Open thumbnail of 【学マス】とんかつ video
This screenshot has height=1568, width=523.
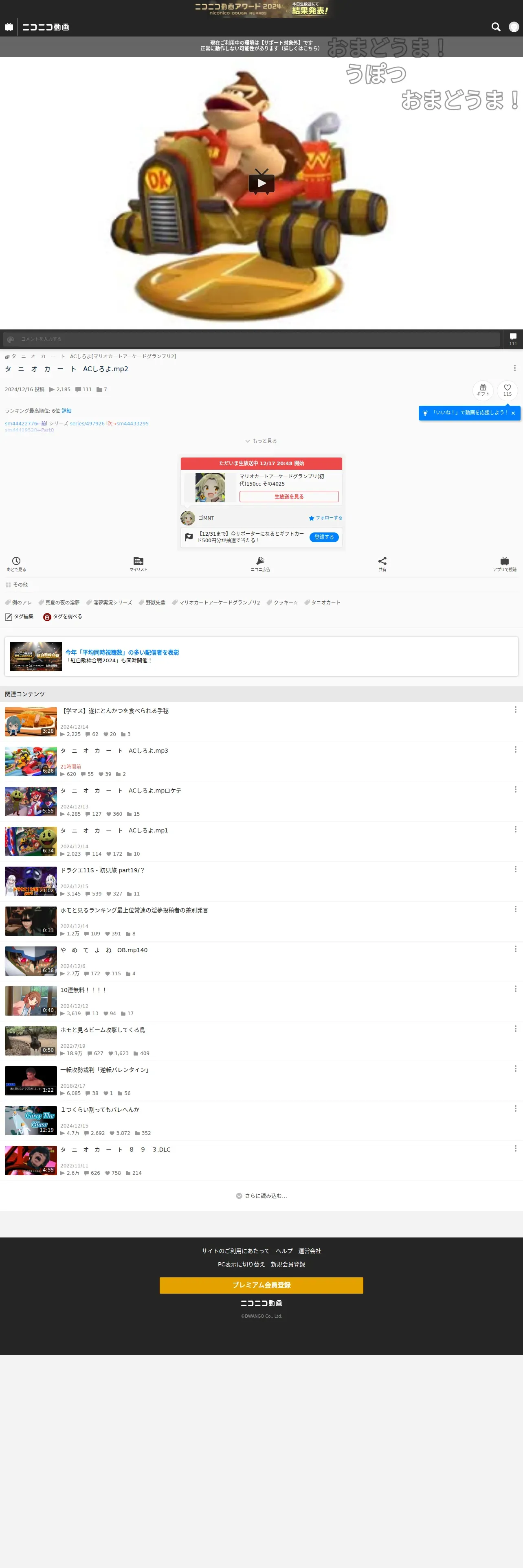[x=31, y=722]
